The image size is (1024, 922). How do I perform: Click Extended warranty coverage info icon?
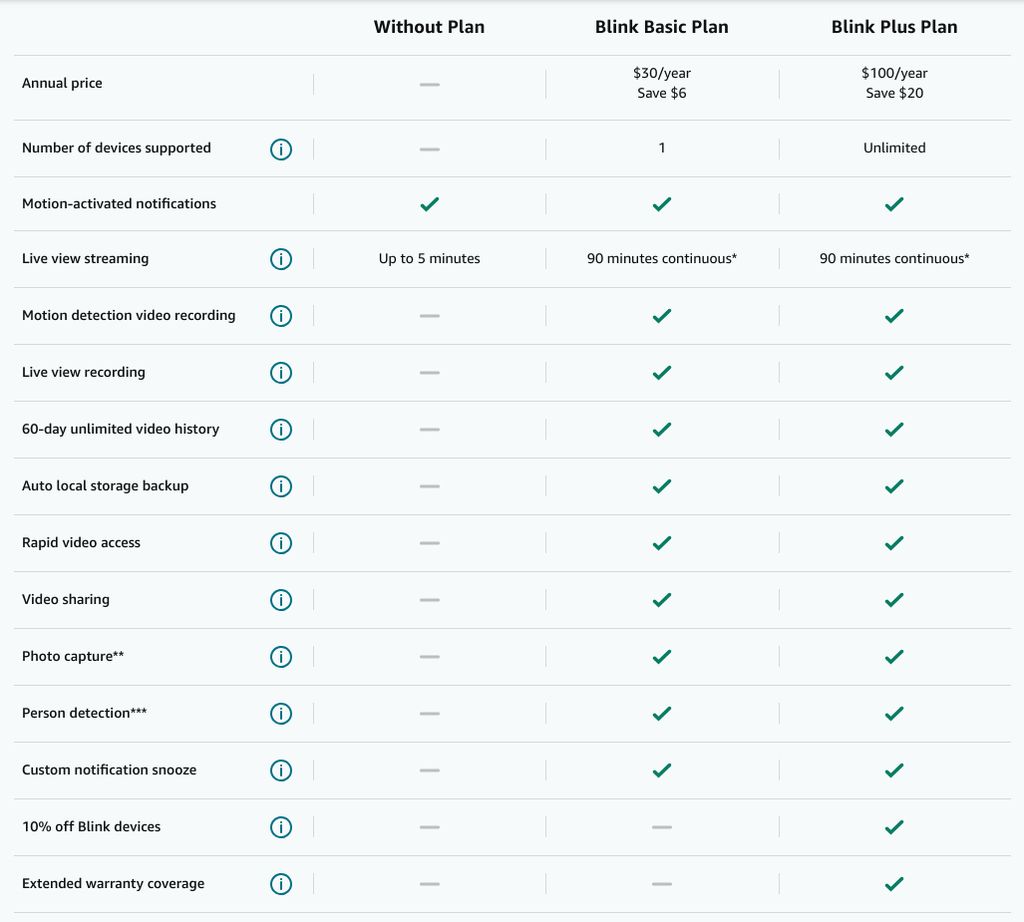pos(281,883)
